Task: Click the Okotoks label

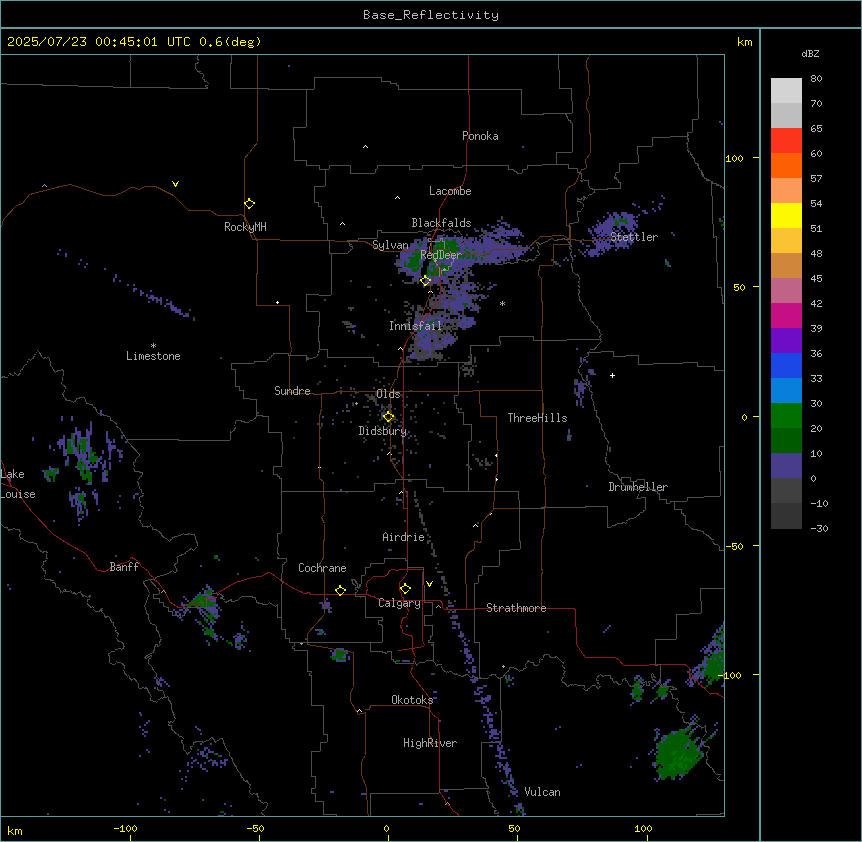Action: point(412,700)
